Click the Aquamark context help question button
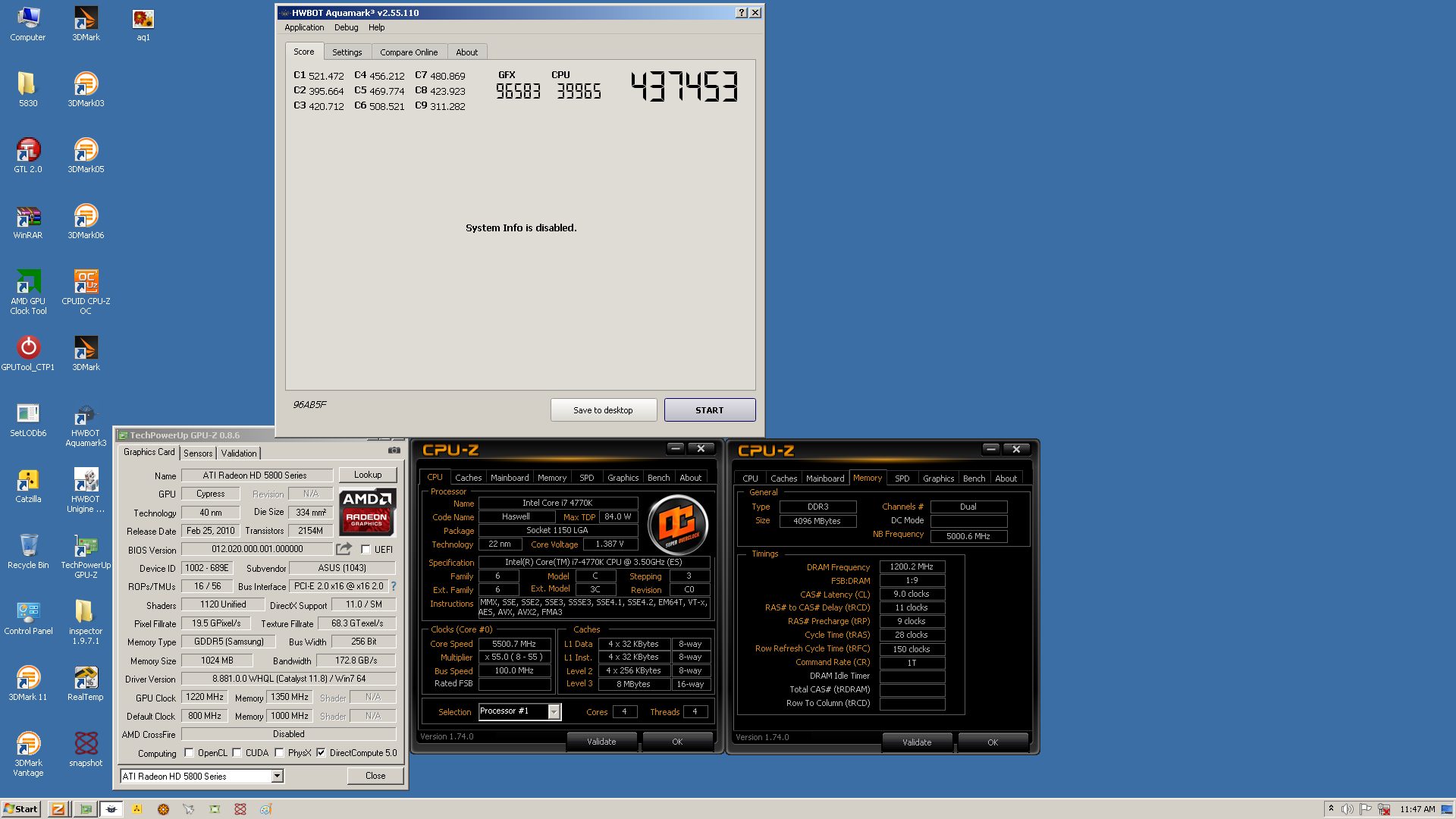Viewport: 1456px width, 819px height. 741,12
